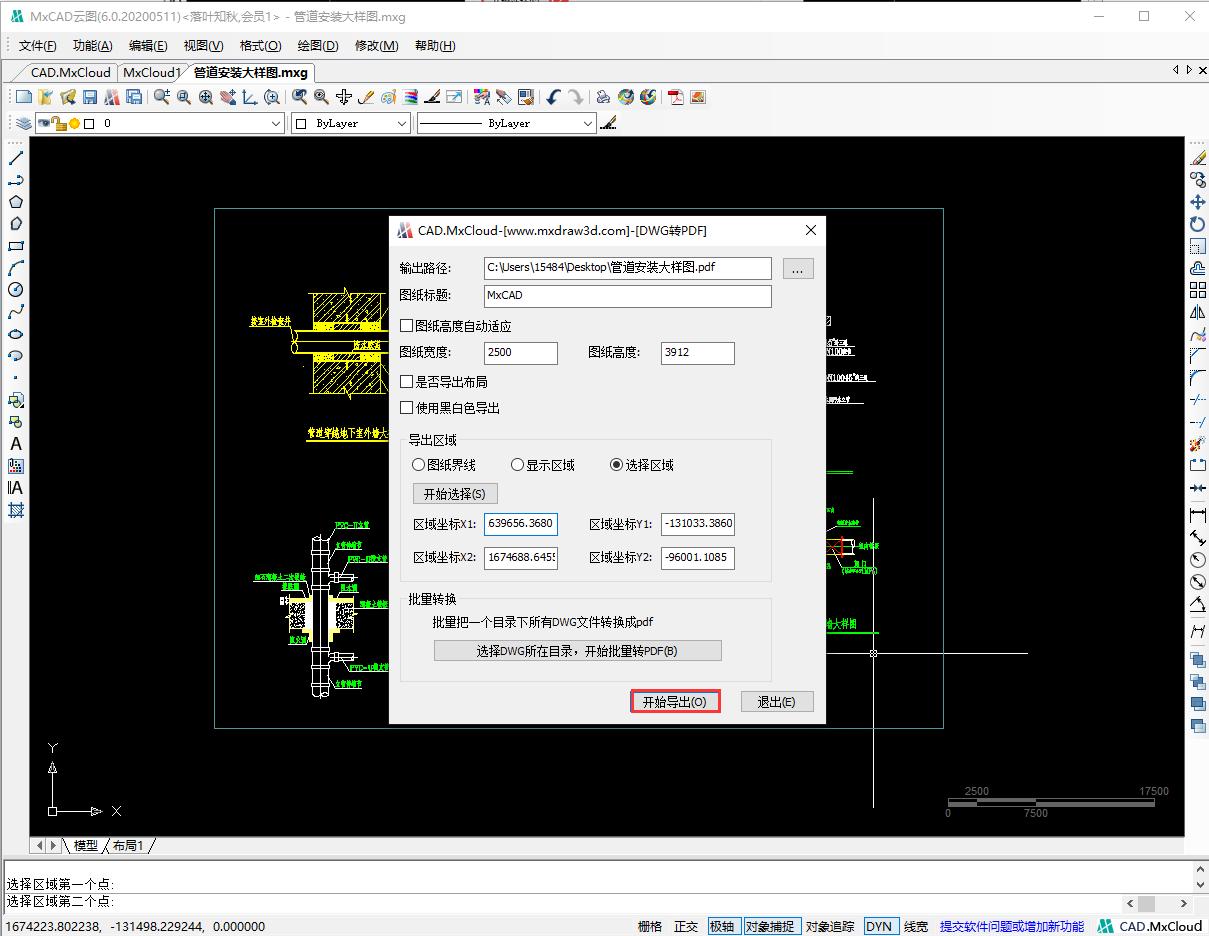Screen dimensions: 1209x936
Task: Click the Save icon on the toolbar
Action: coord(89,96)
